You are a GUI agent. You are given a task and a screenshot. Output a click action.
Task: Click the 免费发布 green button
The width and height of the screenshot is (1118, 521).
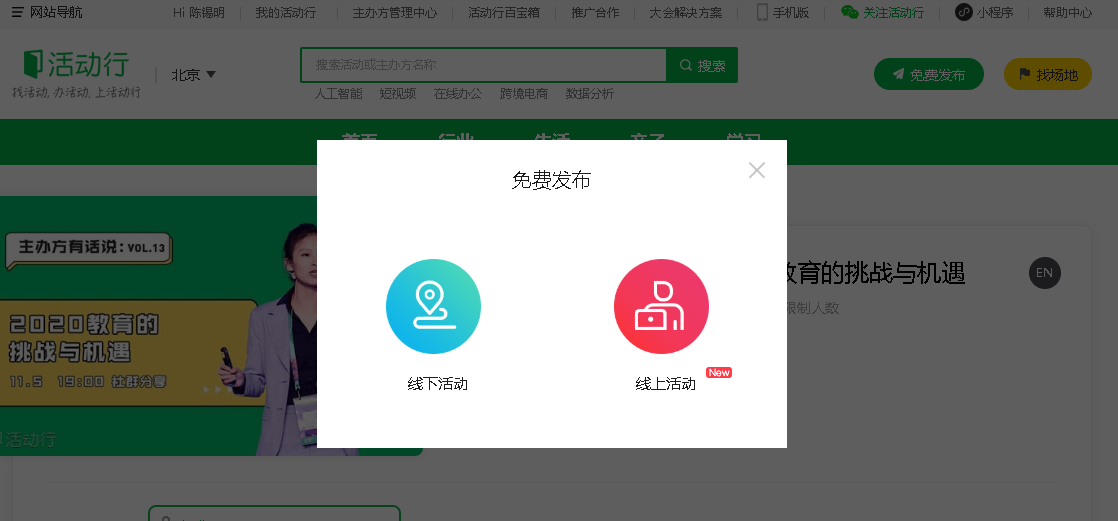[928, 74]
